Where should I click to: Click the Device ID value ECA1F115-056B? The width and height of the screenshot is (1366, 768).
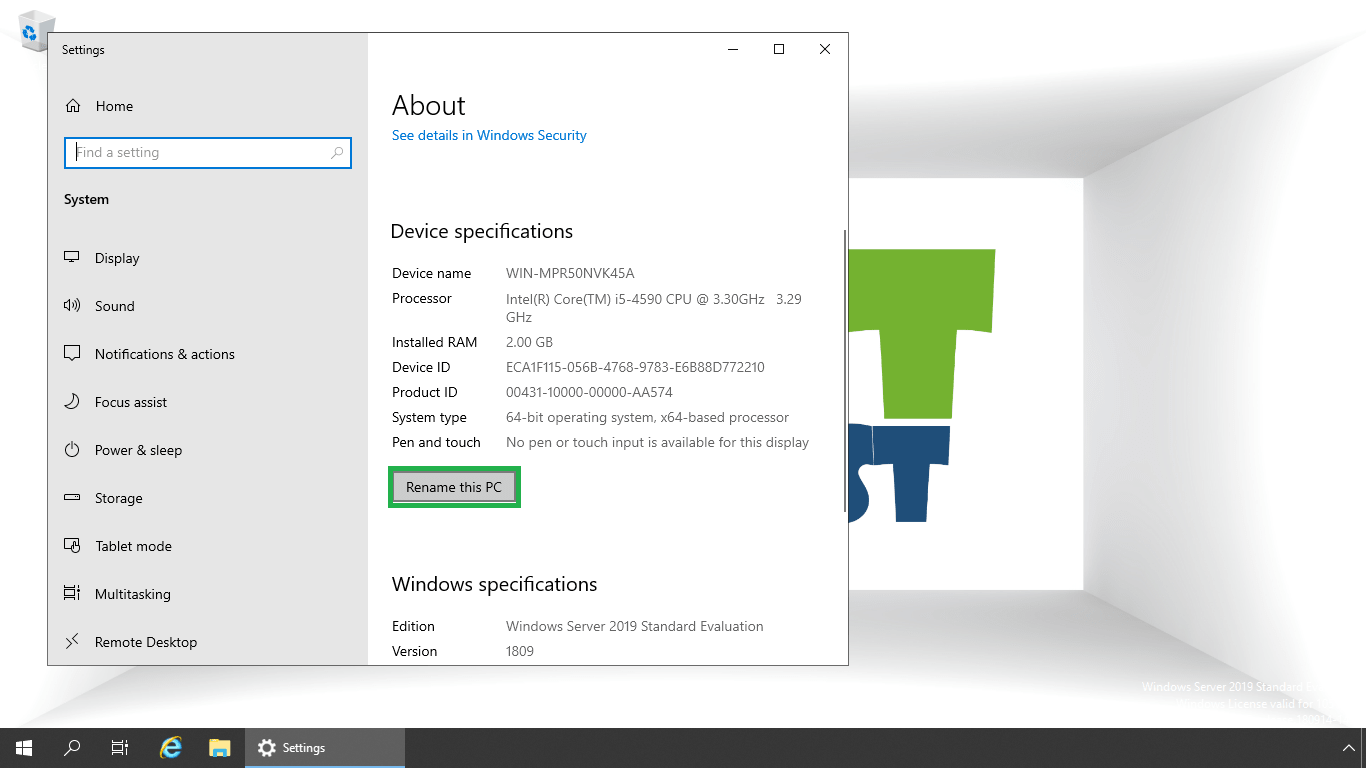[x=635, y=367]
